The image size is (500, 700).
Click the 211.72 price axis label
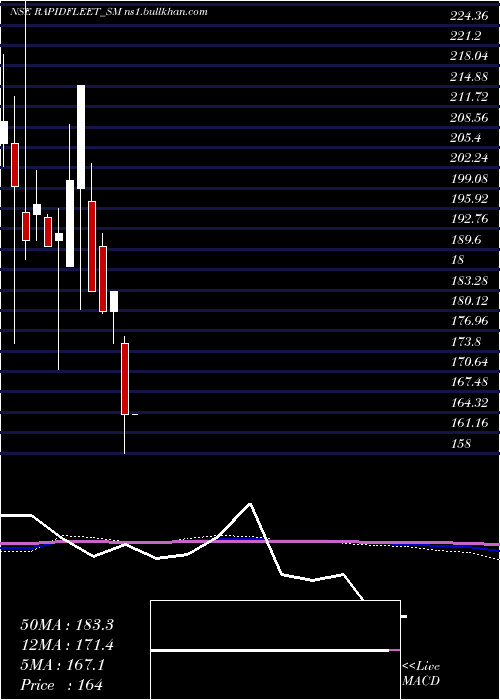(469, 98)
